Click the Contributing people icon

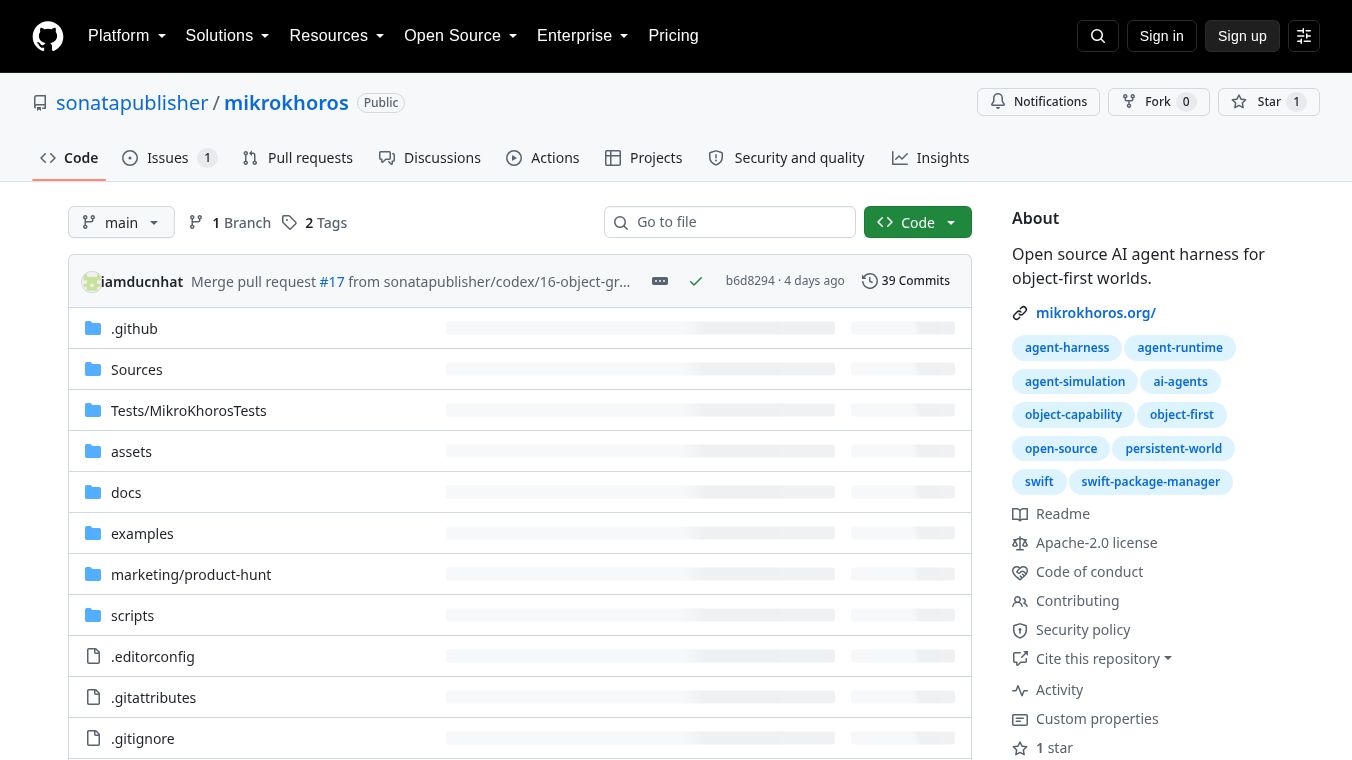pos(1020,601)
